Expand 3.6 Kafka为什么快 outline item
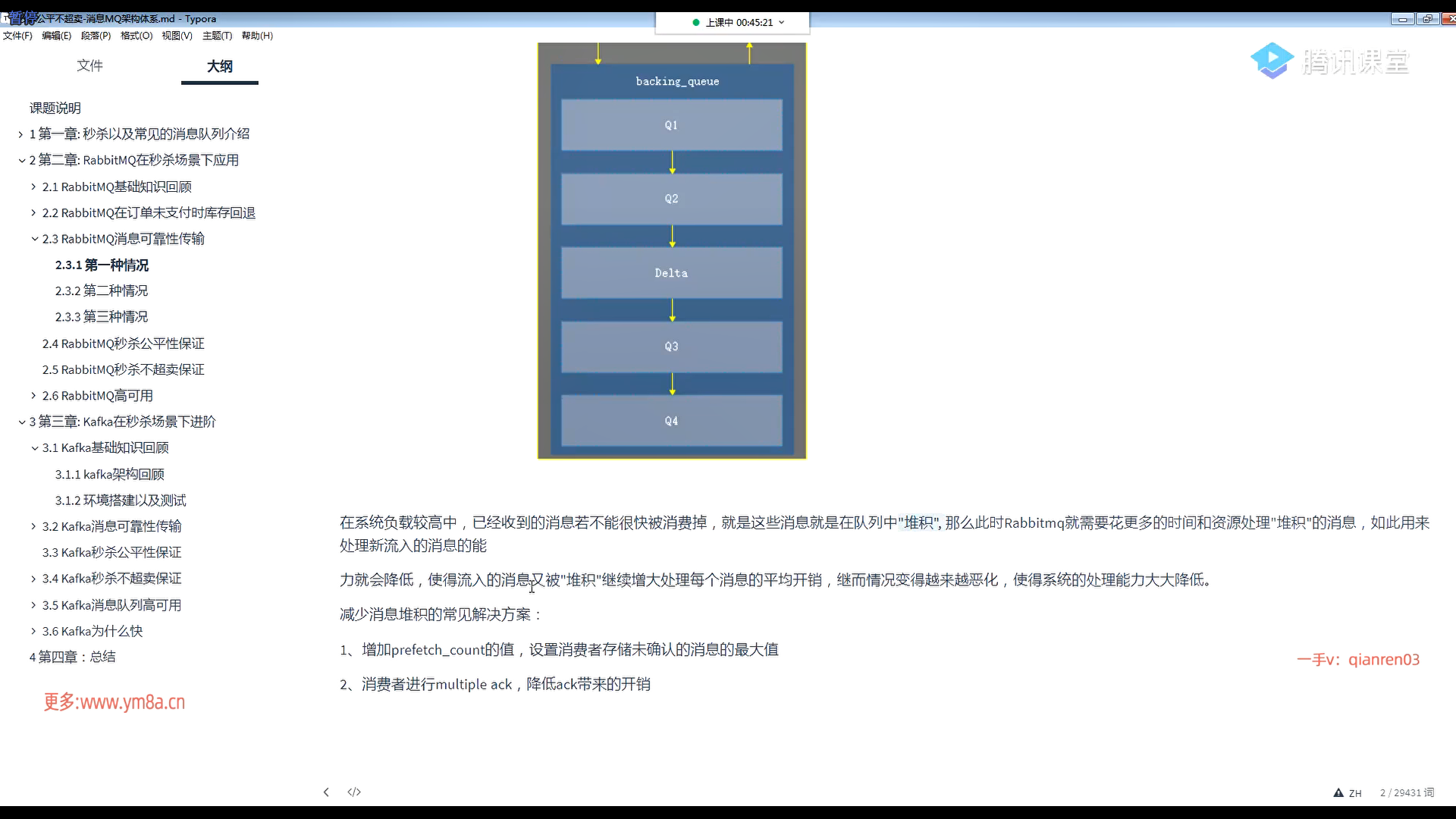 [34, 631]
